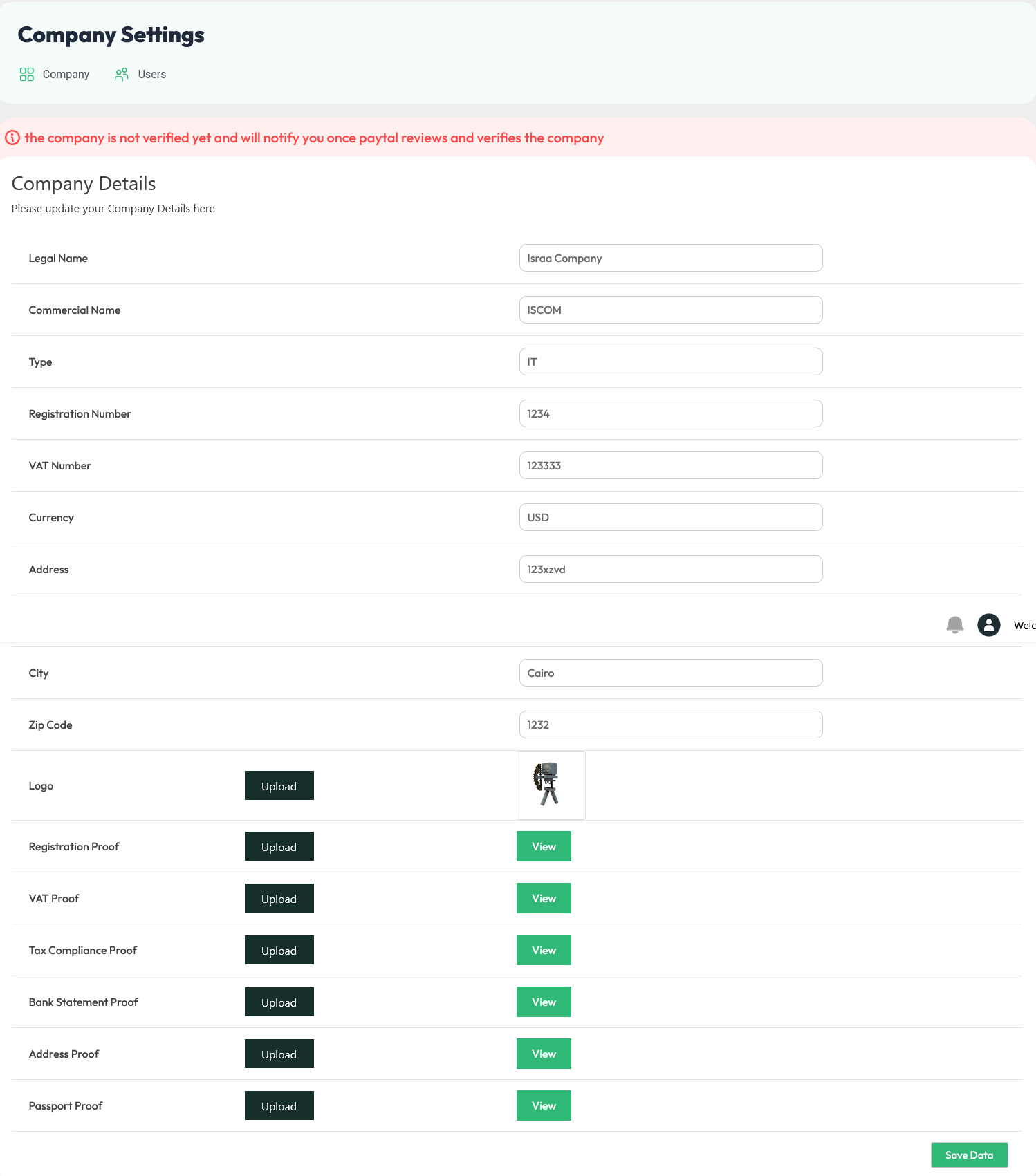The width and height of the screenshot is (1036, 1176).
Task: Open the Company tab
Action: (x=66, y=75)
